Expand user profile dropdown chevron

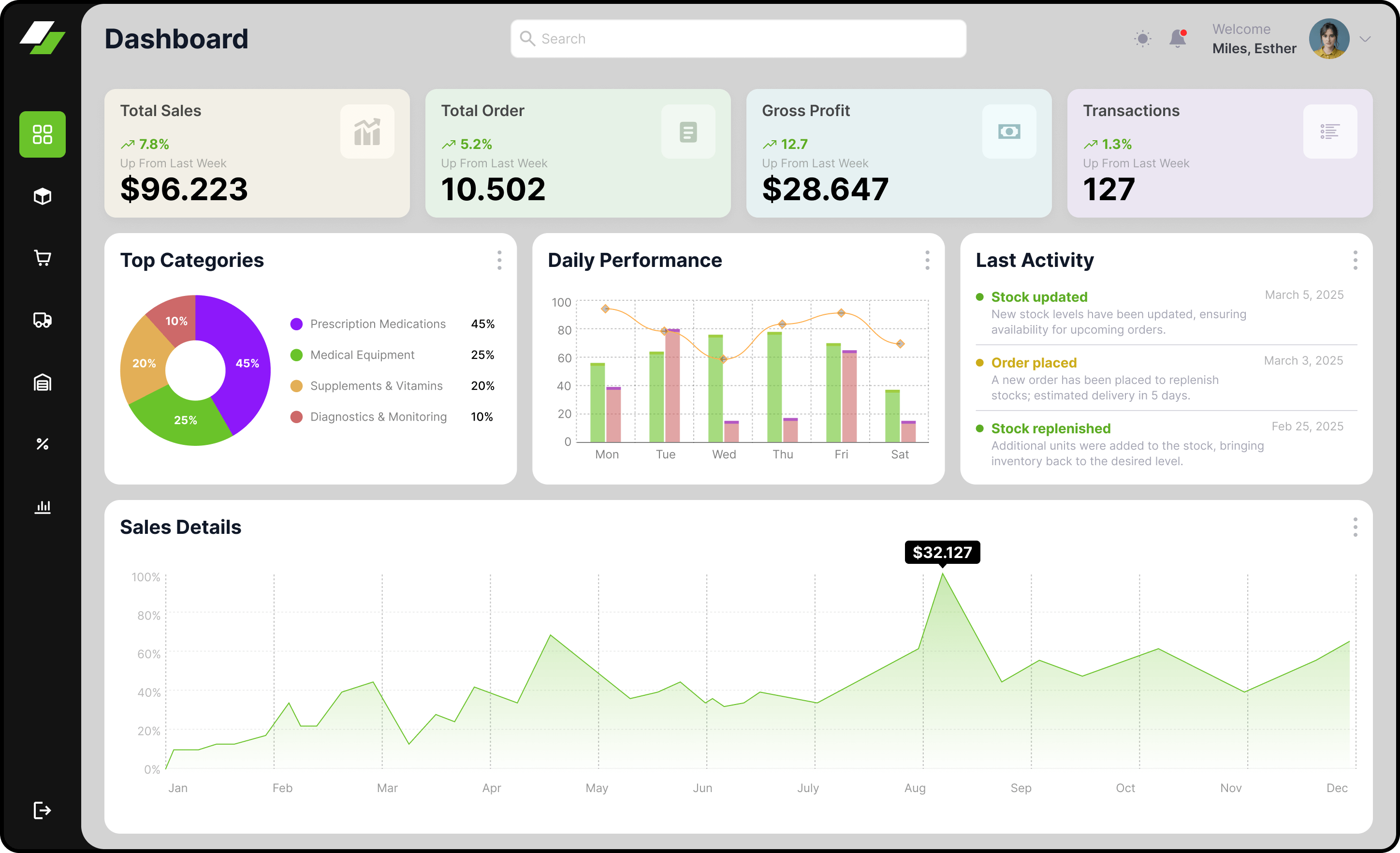pos(1365,39)
